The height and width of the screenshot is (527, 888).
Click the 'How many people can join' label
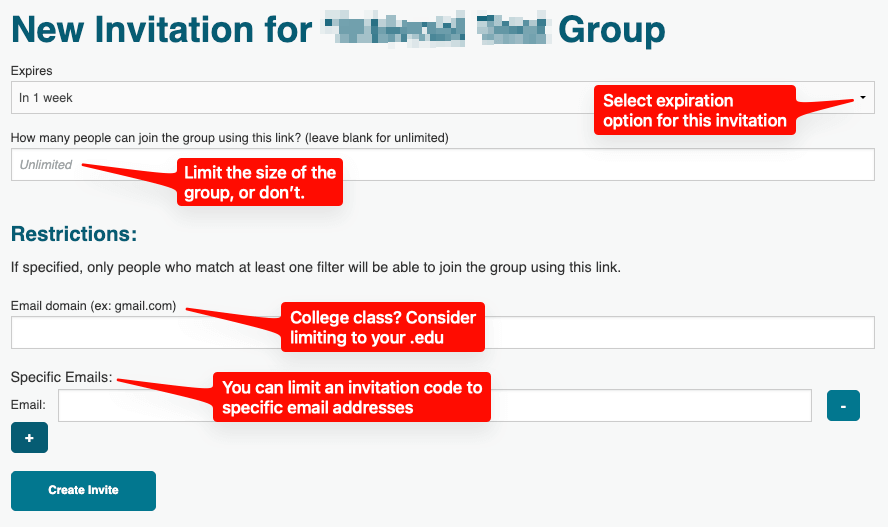click(x=229, y=137)
